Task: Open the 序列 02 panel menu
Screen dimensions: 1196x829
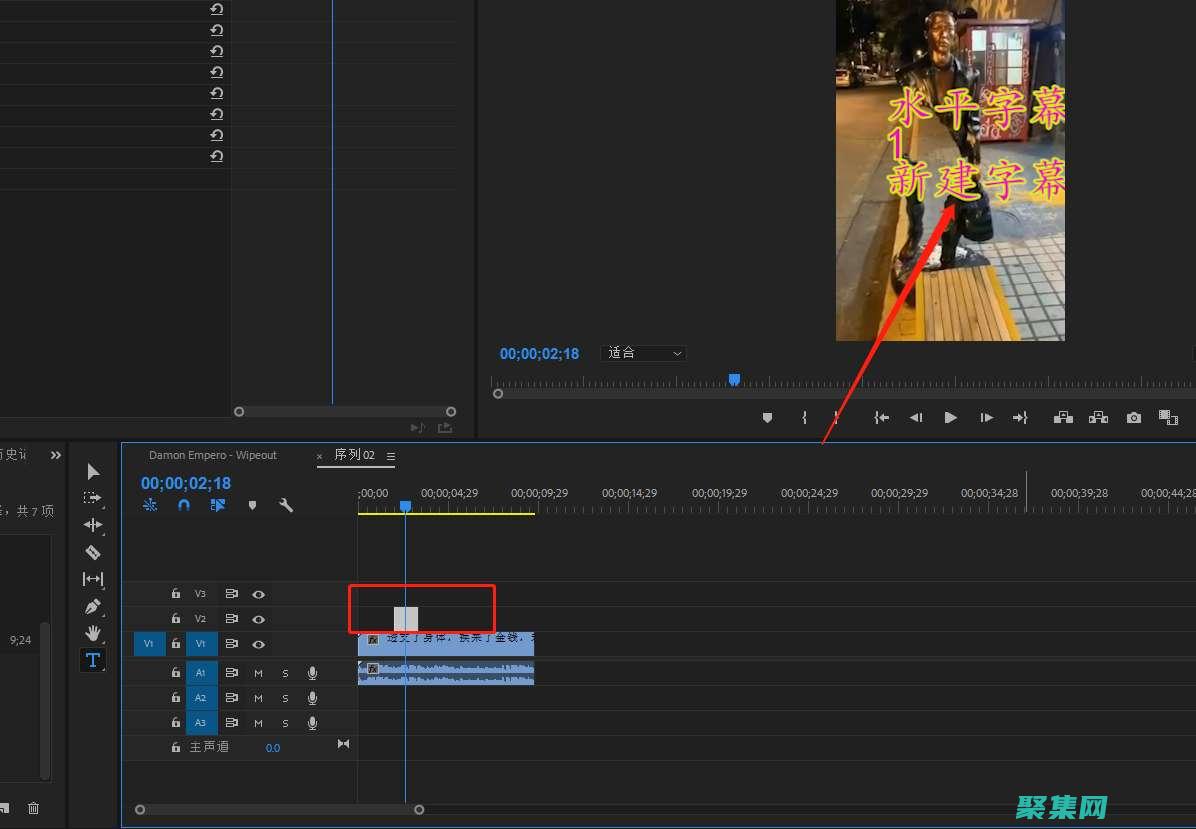Action: click(x=391, y=456)
